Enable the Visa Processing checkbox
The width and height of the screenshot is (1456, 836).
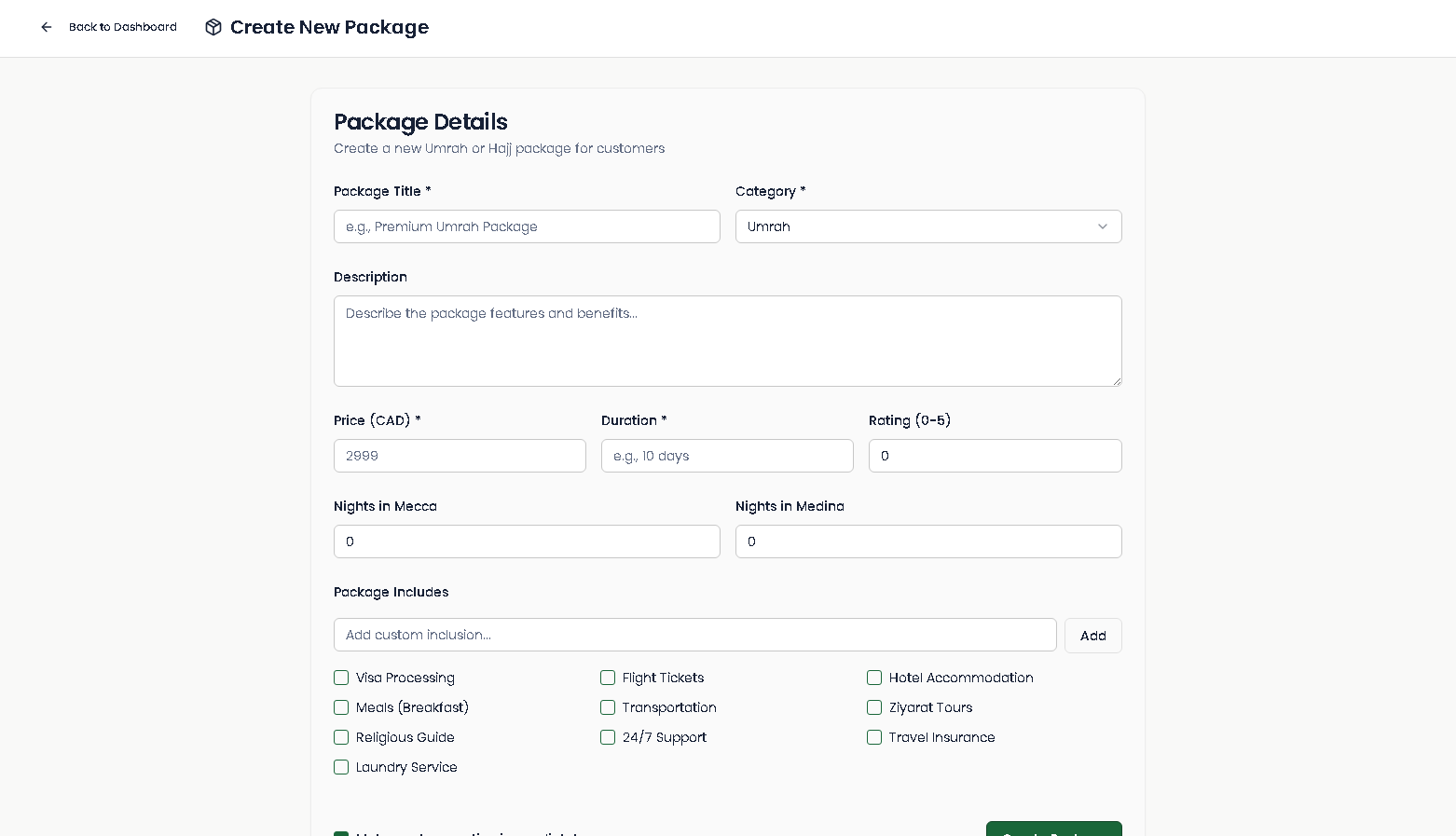[x=341, y=678]
